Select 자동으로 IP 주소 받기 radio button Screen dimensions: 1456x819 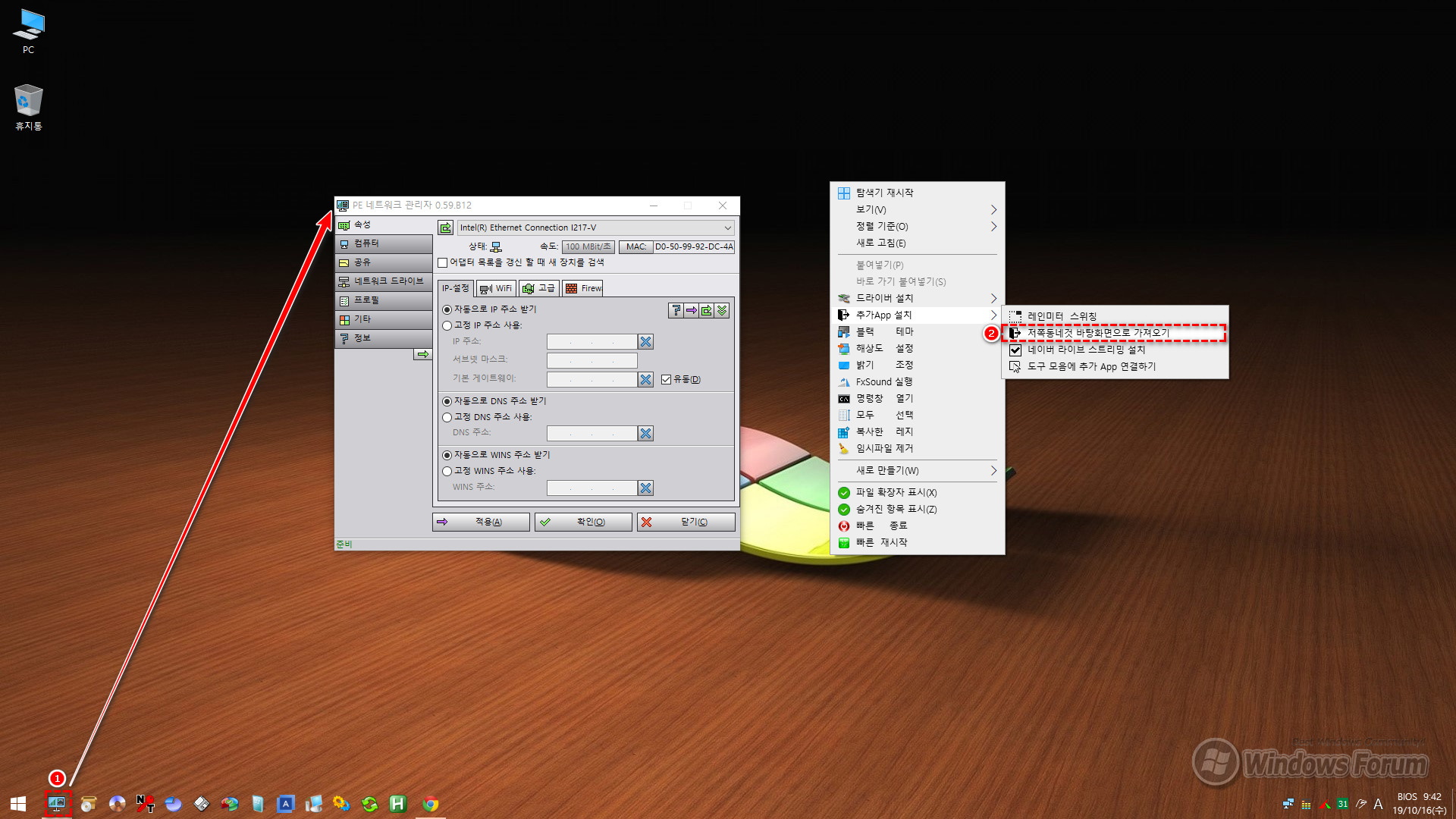(x=447, y=309)
